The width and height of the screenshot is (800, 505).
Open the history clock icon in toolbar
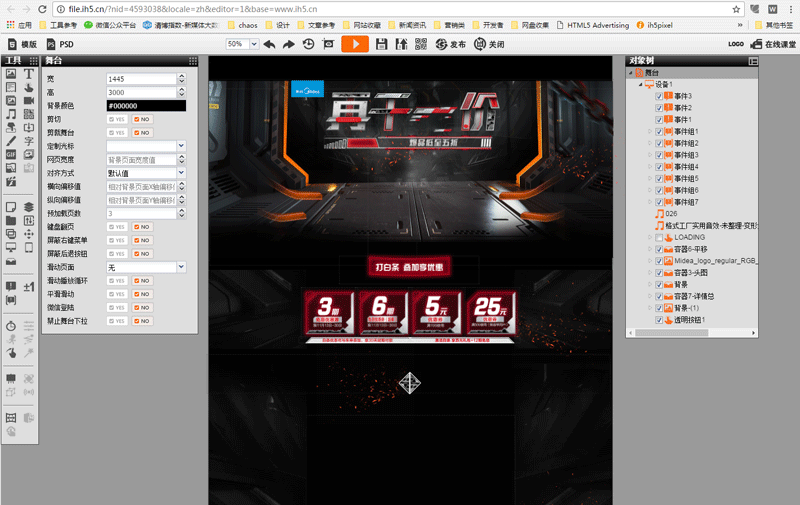[308, 44]
